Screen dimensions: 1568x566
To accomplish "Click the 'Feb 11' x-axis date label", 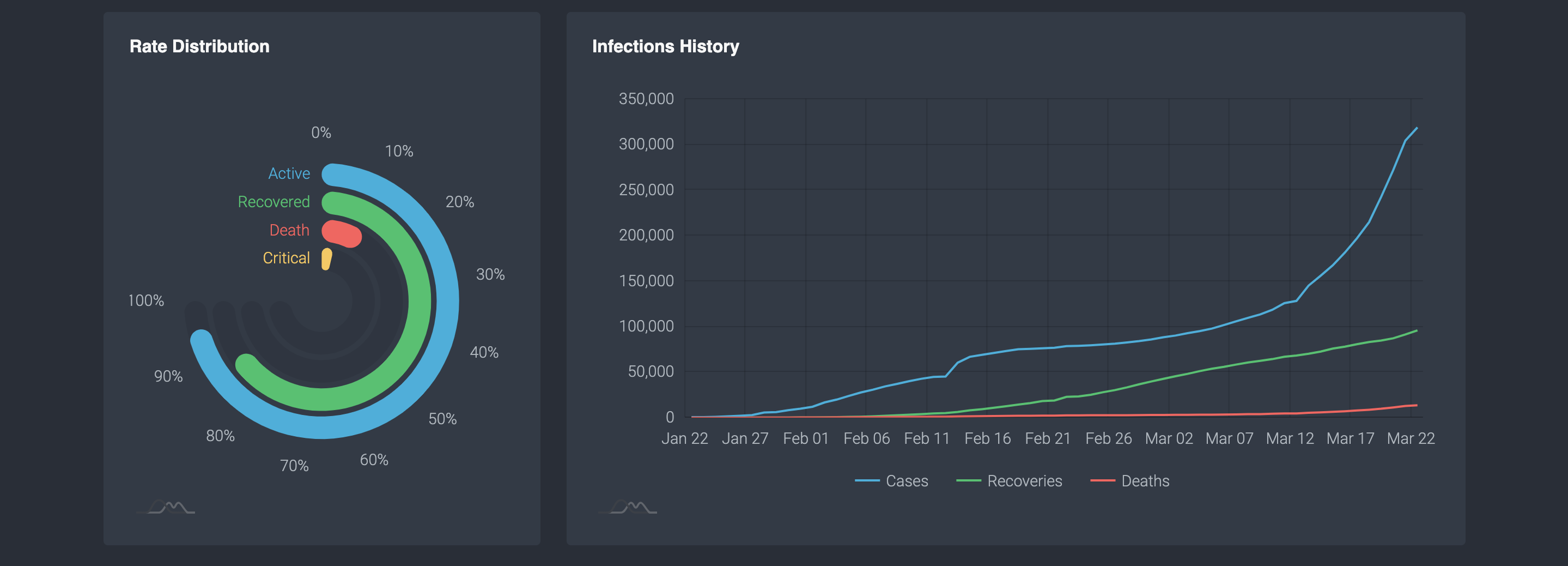I will tap(927, 438).
